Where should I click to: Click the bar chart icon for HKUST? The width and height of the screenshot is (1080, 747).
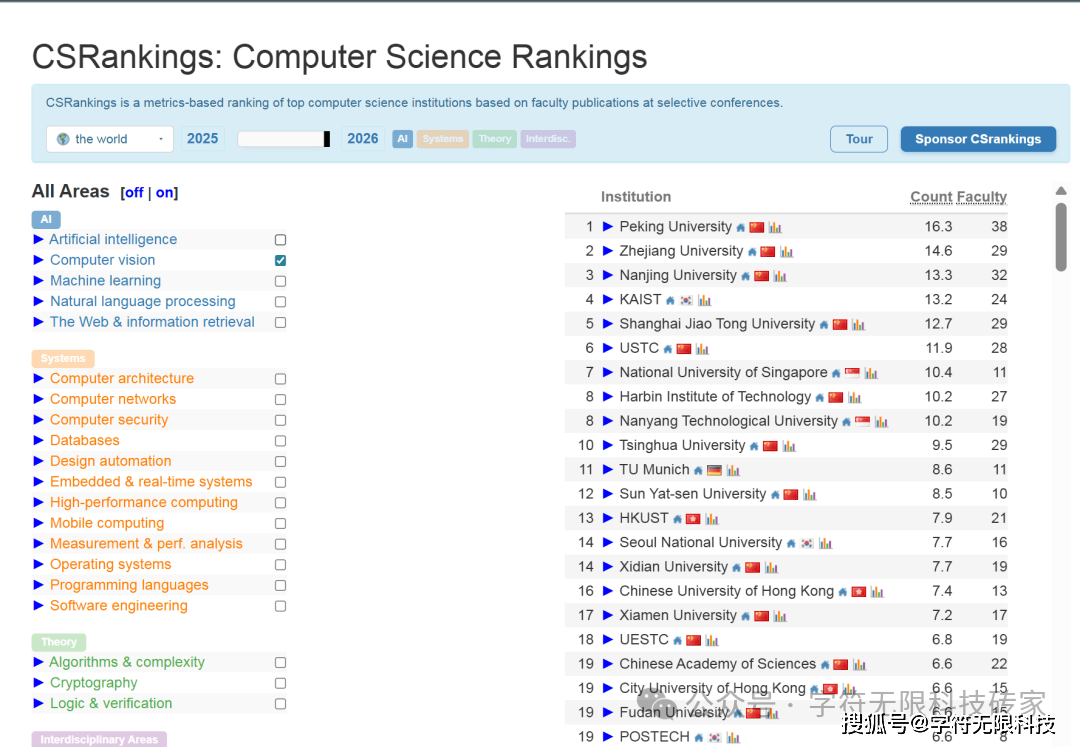click(712, 519)
